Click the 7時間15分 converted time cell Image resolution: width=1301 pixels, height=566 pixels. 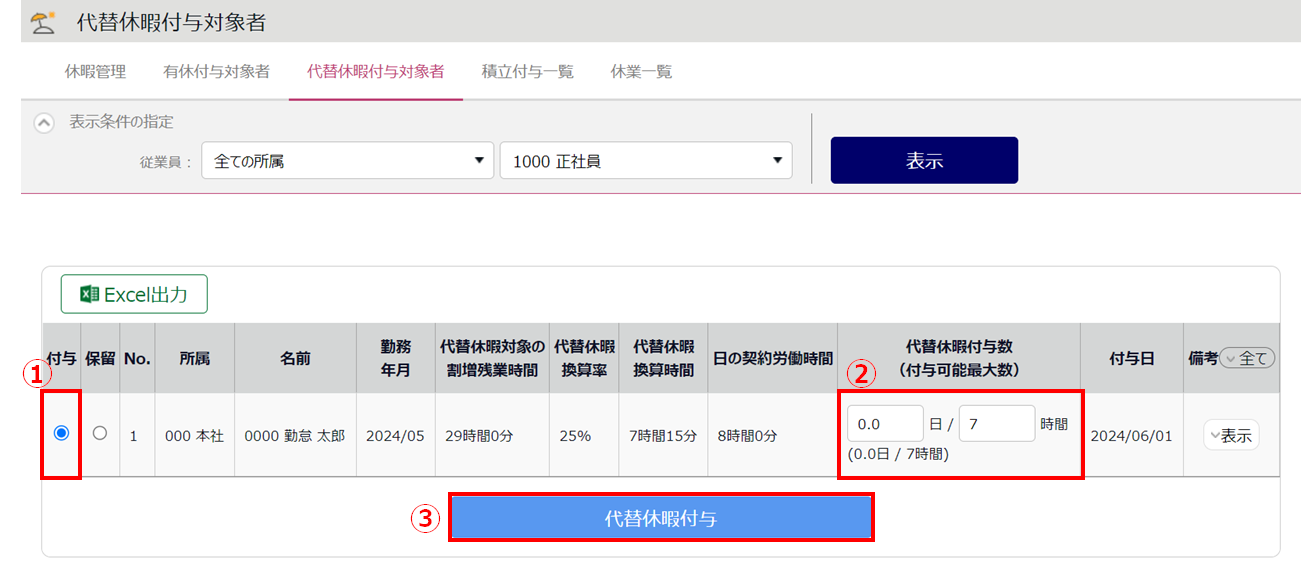[664, 436]
